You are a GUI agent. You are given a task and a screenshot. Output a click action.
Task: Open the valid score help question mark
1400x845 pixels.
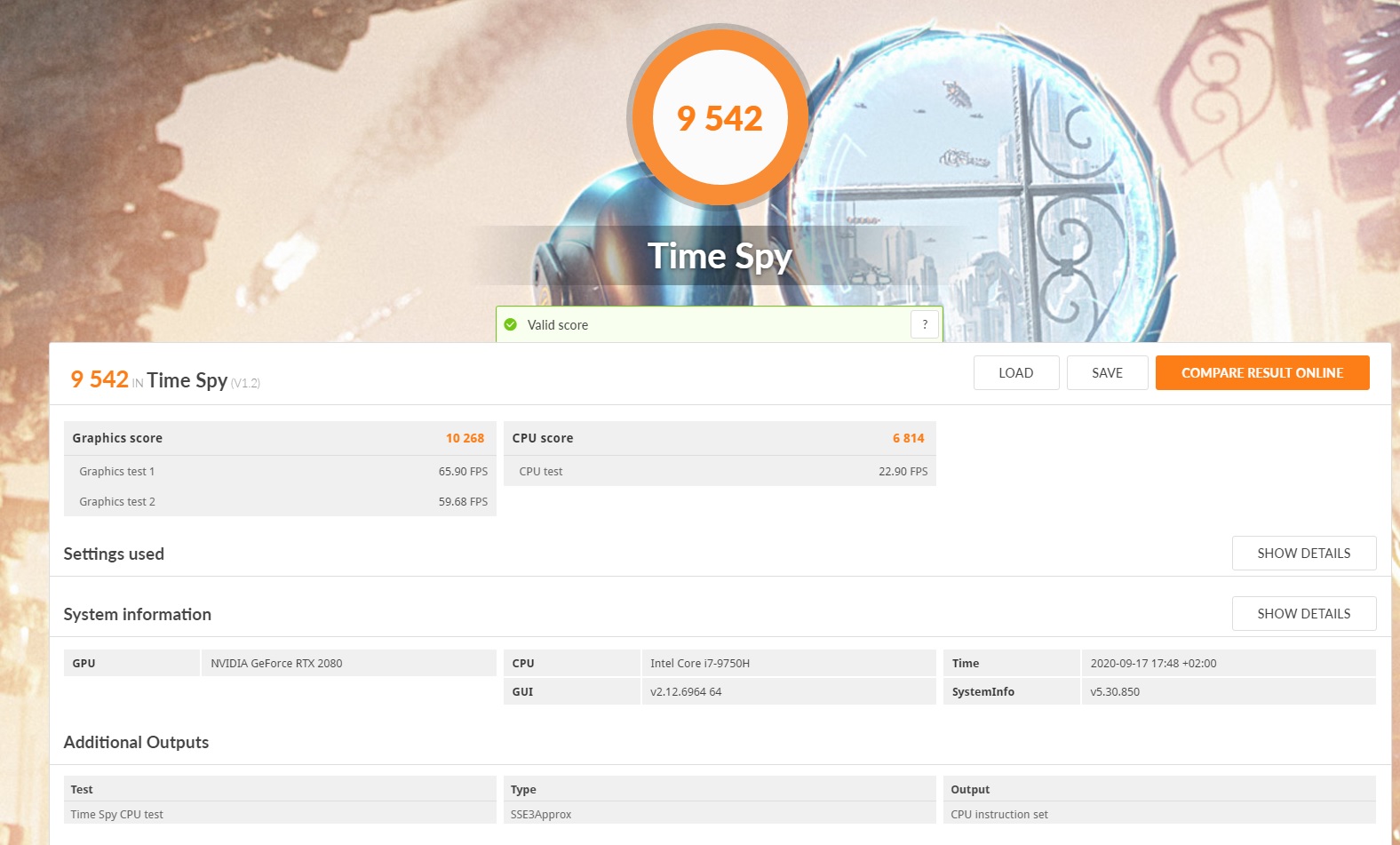coord(925,324)
